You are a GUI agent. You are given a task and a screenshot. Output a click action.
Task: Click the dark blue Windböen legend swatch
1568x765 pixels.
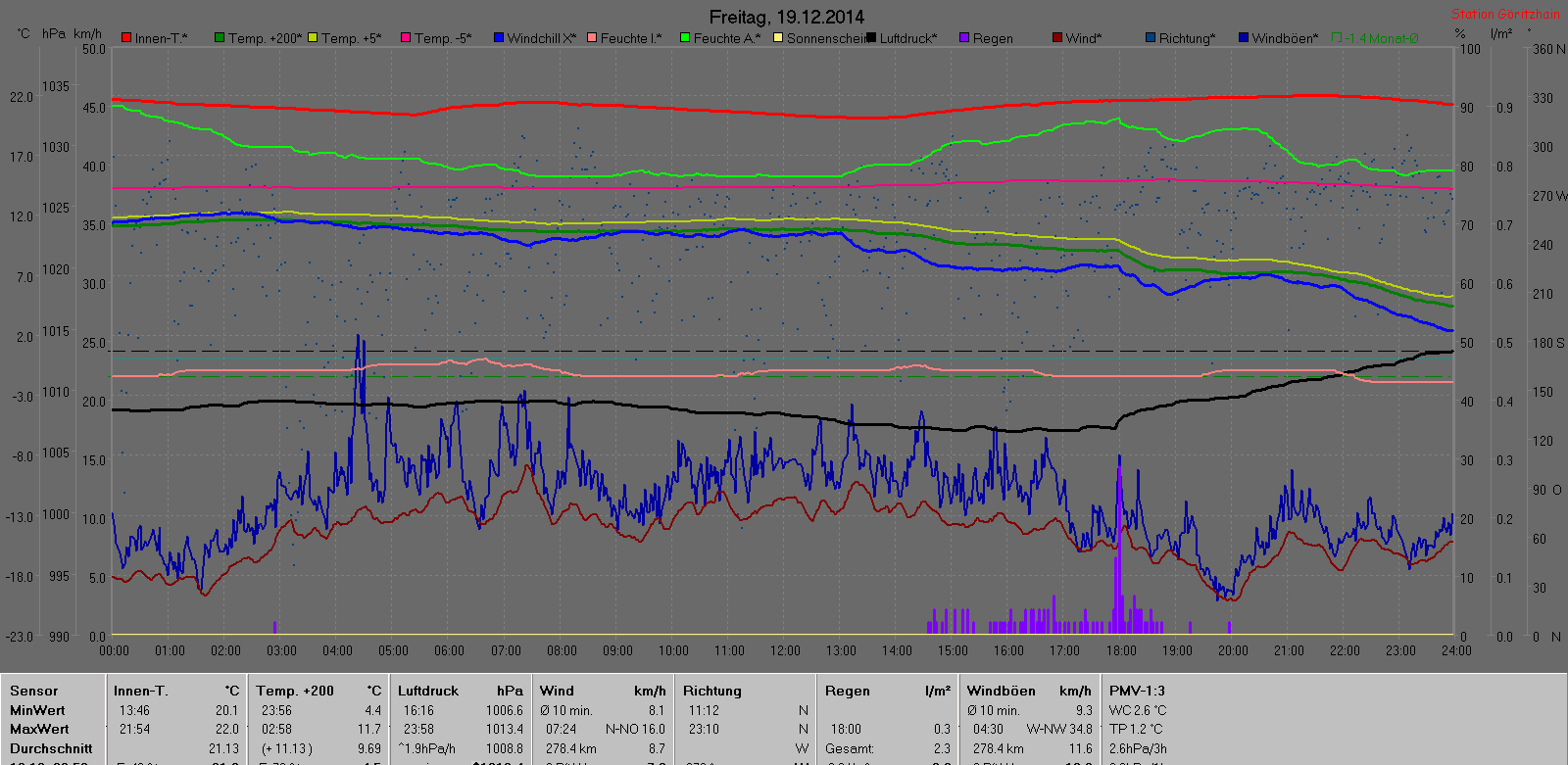1244,38
